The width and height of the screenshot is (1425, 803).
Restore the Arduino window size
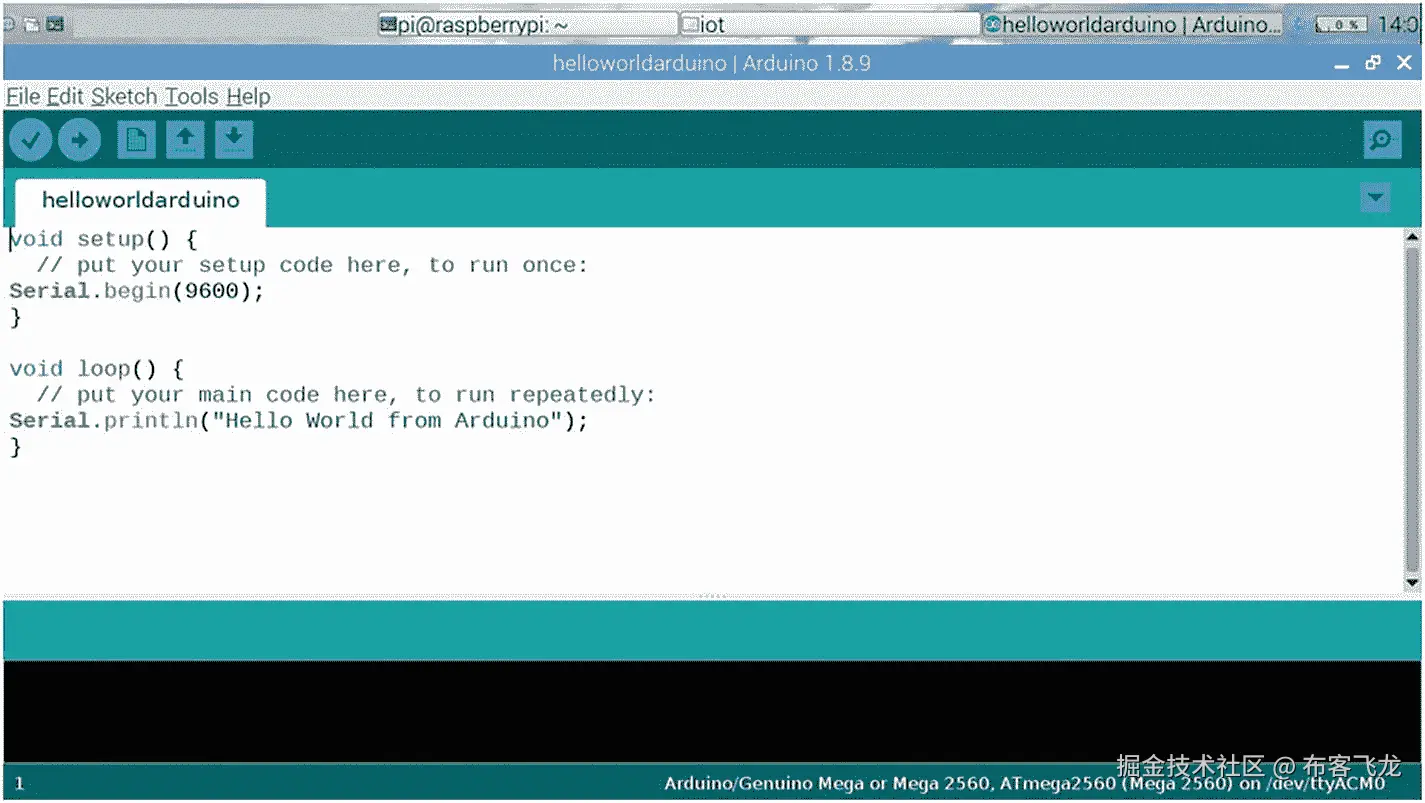pos(1373,63)
